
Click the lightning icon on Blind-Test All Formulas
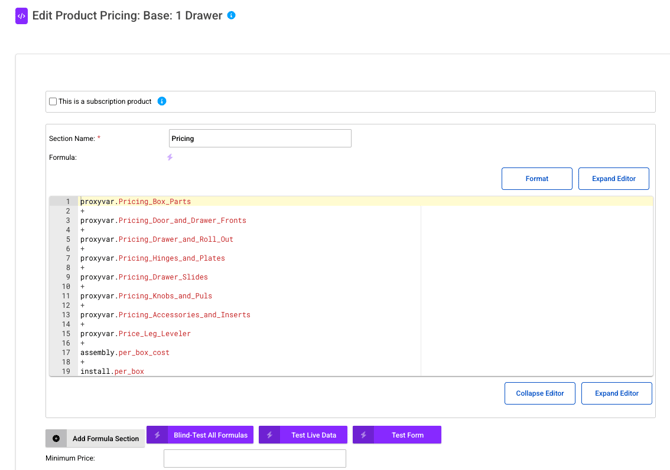click(x=158, y=435)
